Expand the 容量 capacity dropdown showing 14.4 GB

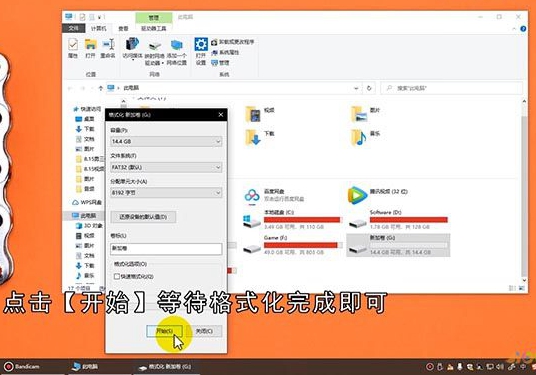[166, 142]
